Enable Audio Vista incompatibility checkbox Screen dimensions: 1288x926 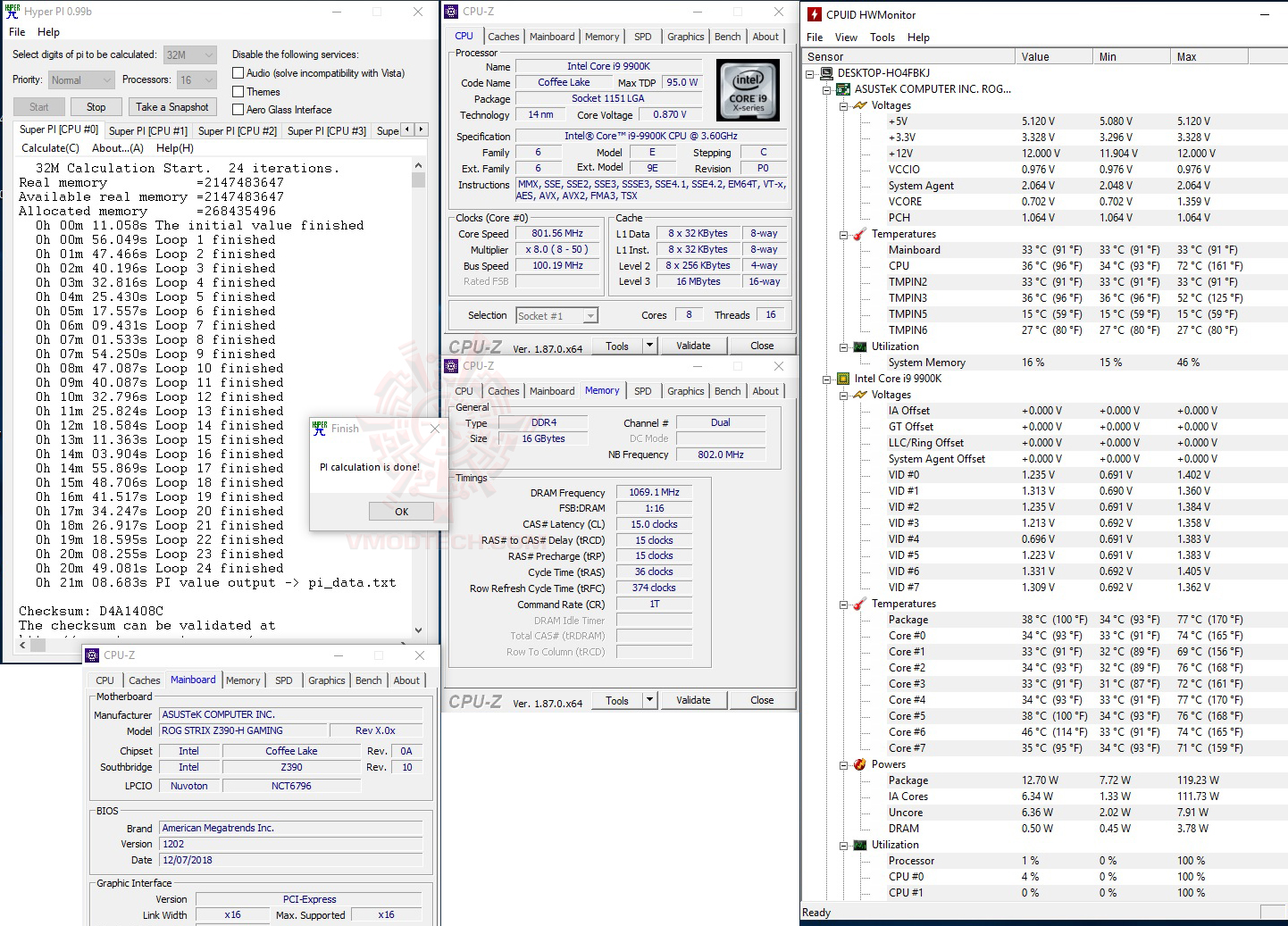click(238, 73)
